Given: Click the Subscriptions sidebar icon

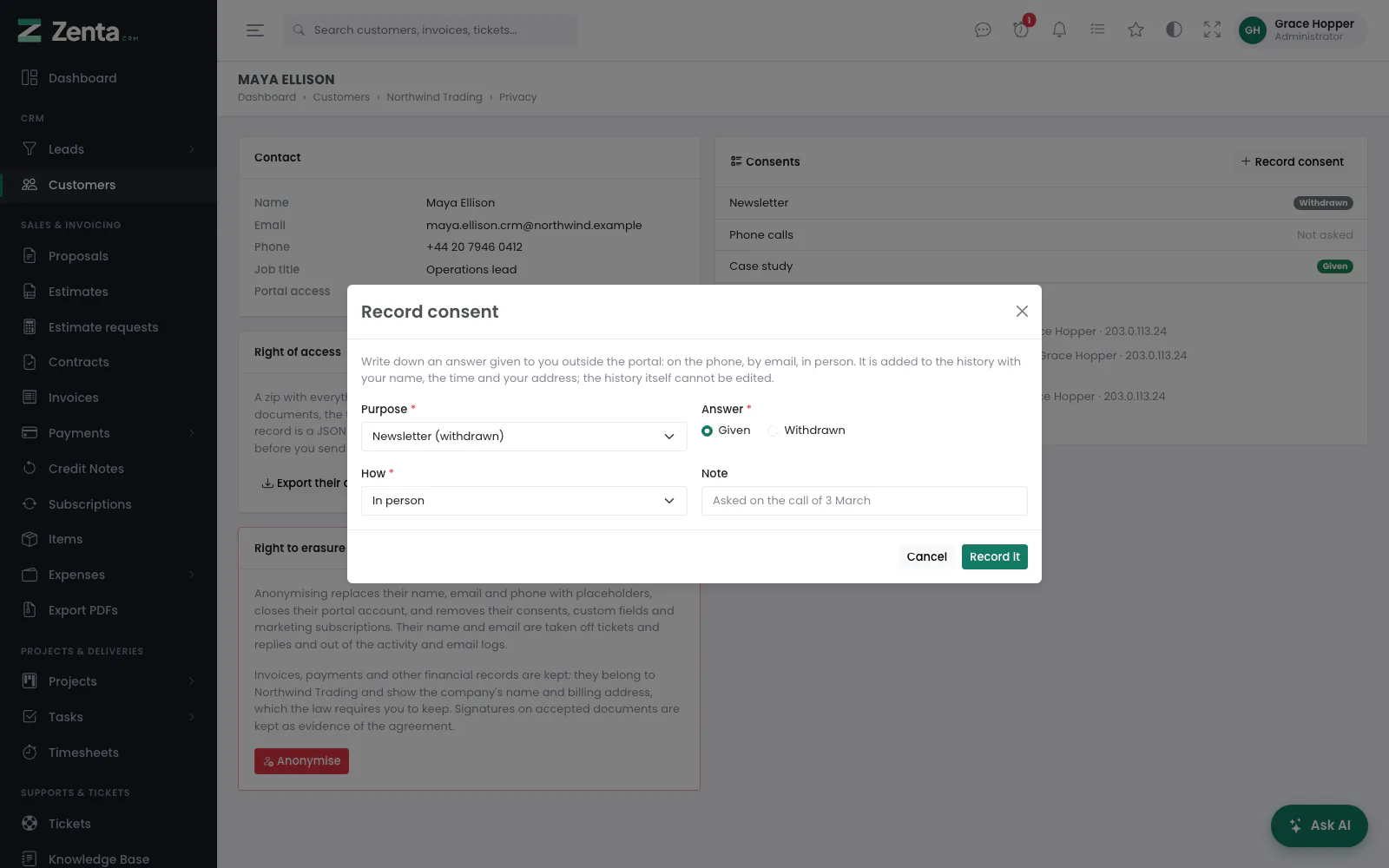Looking at the screenshot, I should coord(30,504).
